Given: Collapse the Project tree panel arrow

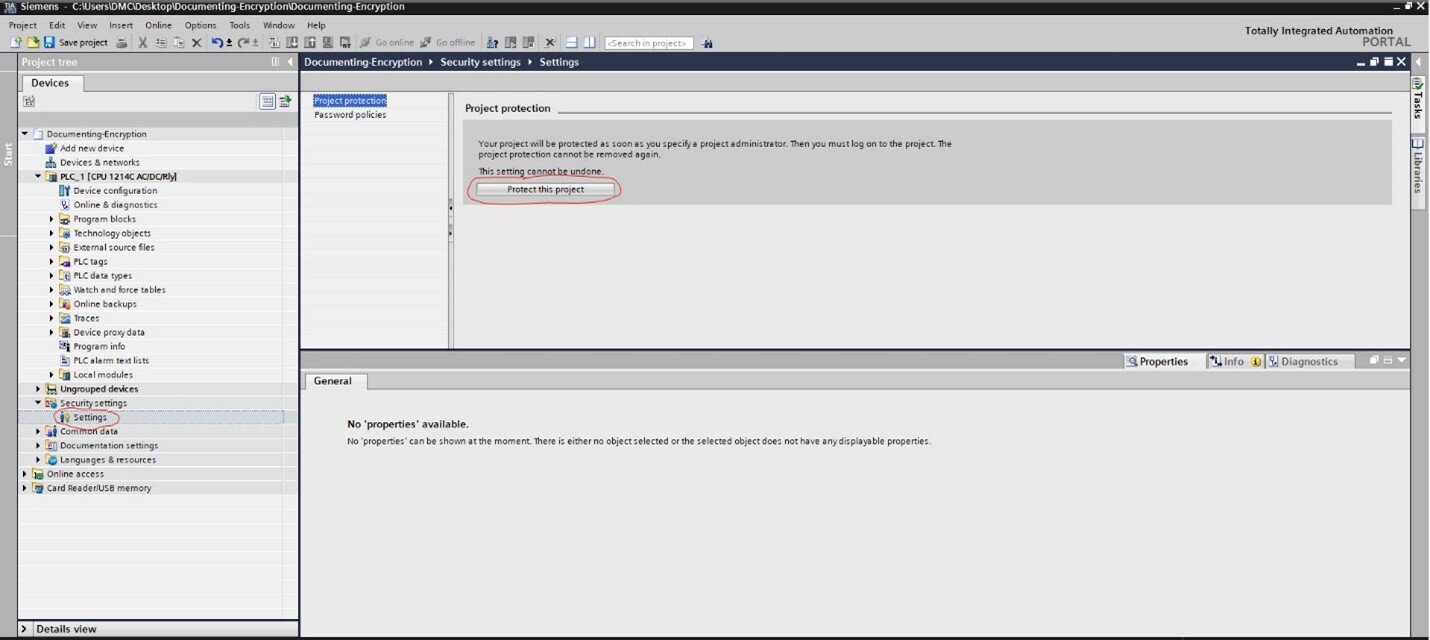Looking at the screenshot, I should coord(291,62).
